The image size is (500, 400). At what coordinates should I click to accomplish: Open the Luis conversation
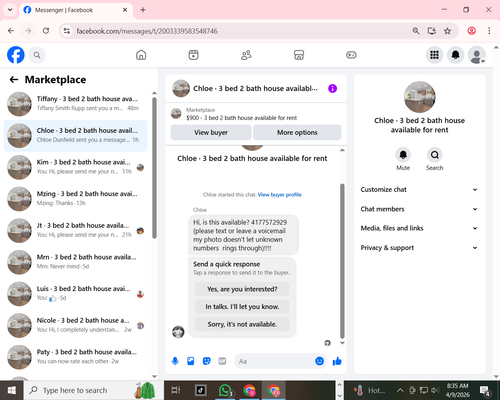coord(75,294)
